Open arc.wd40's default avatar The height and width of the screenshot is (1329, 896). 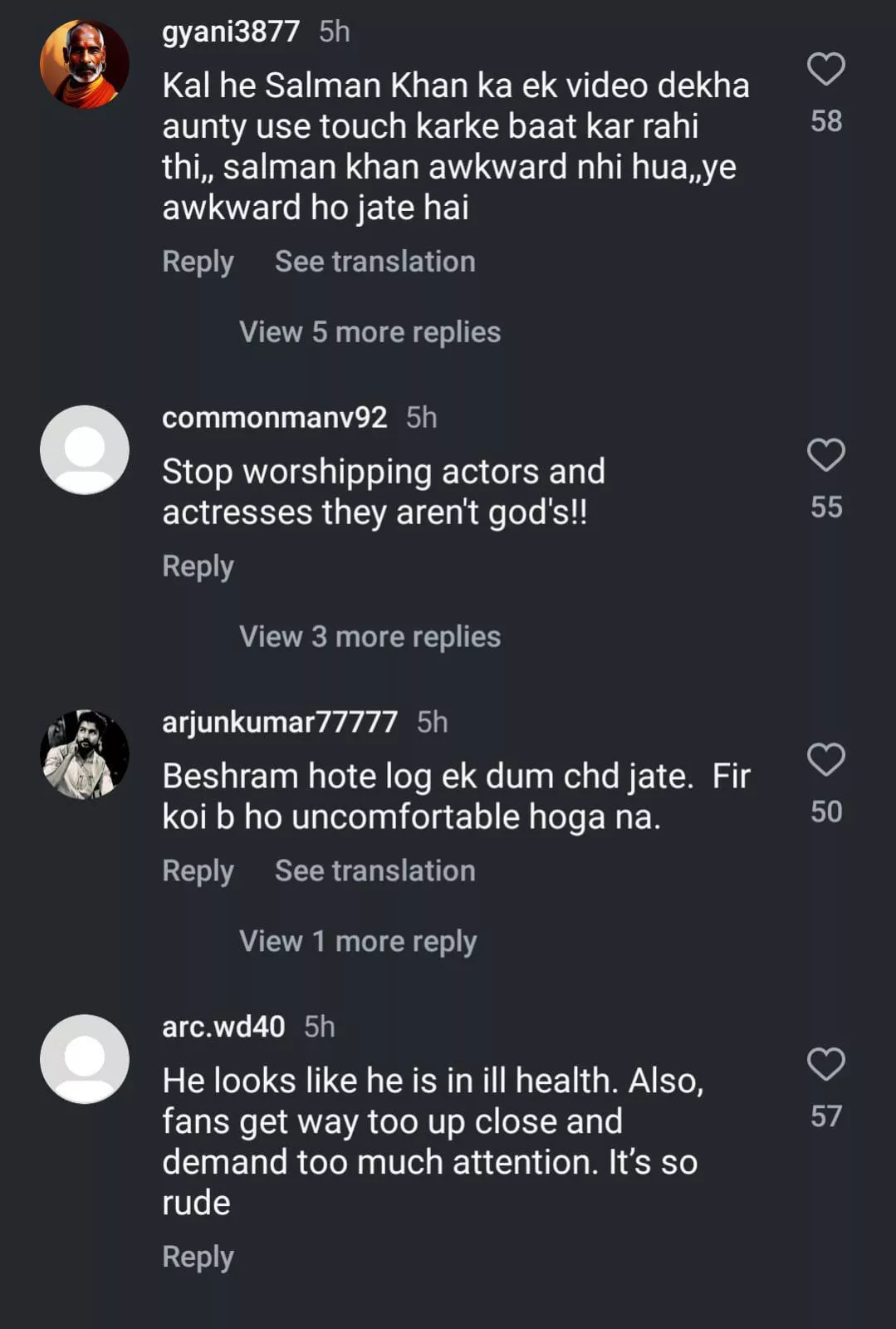click(x=85, y=1059)
